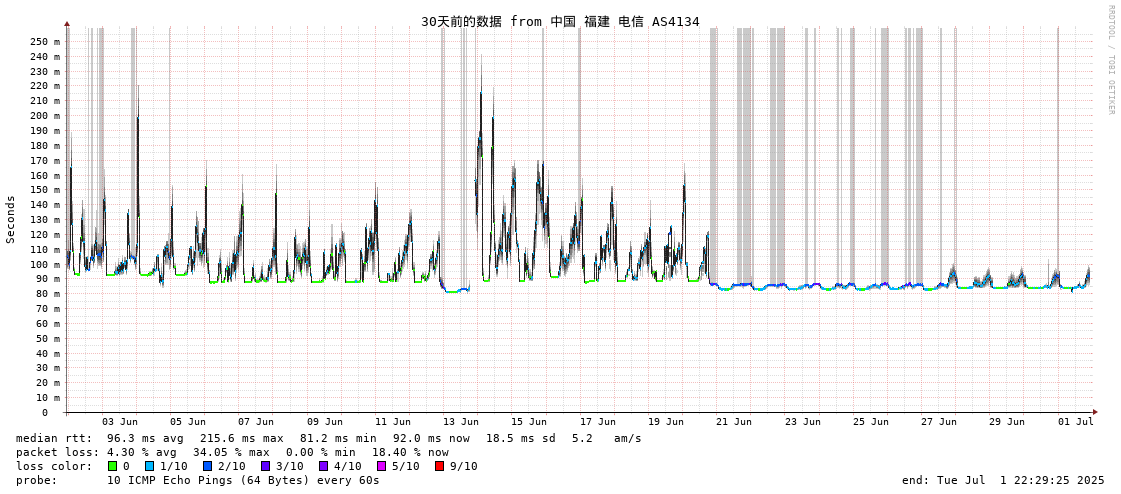
Task: Click the '120 m' y-axis label
Action: click(x=46, y=234)
